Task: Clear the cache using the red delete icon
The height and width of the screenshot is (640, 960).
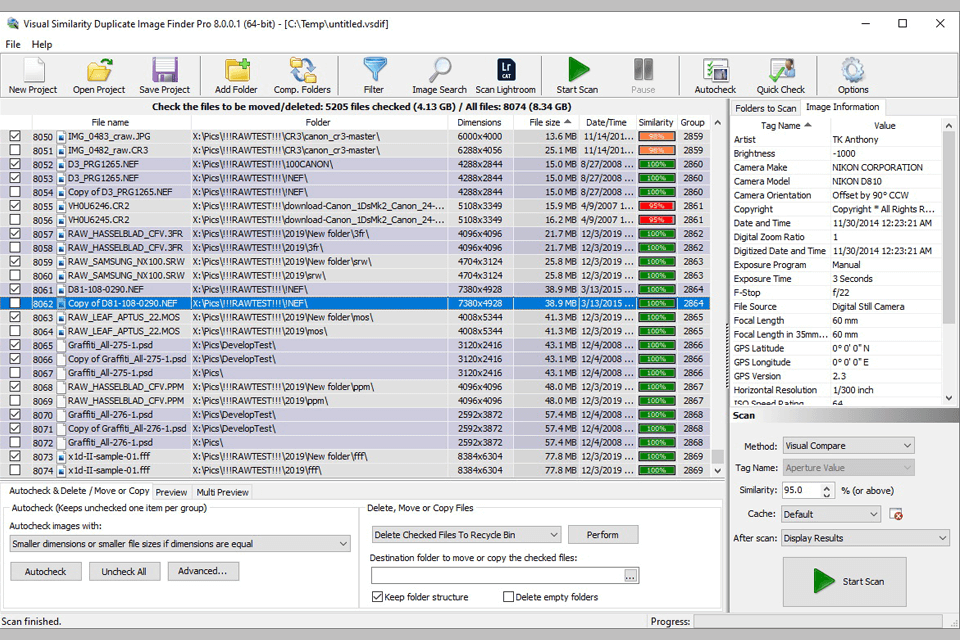Action: click(x=898, y=513)
